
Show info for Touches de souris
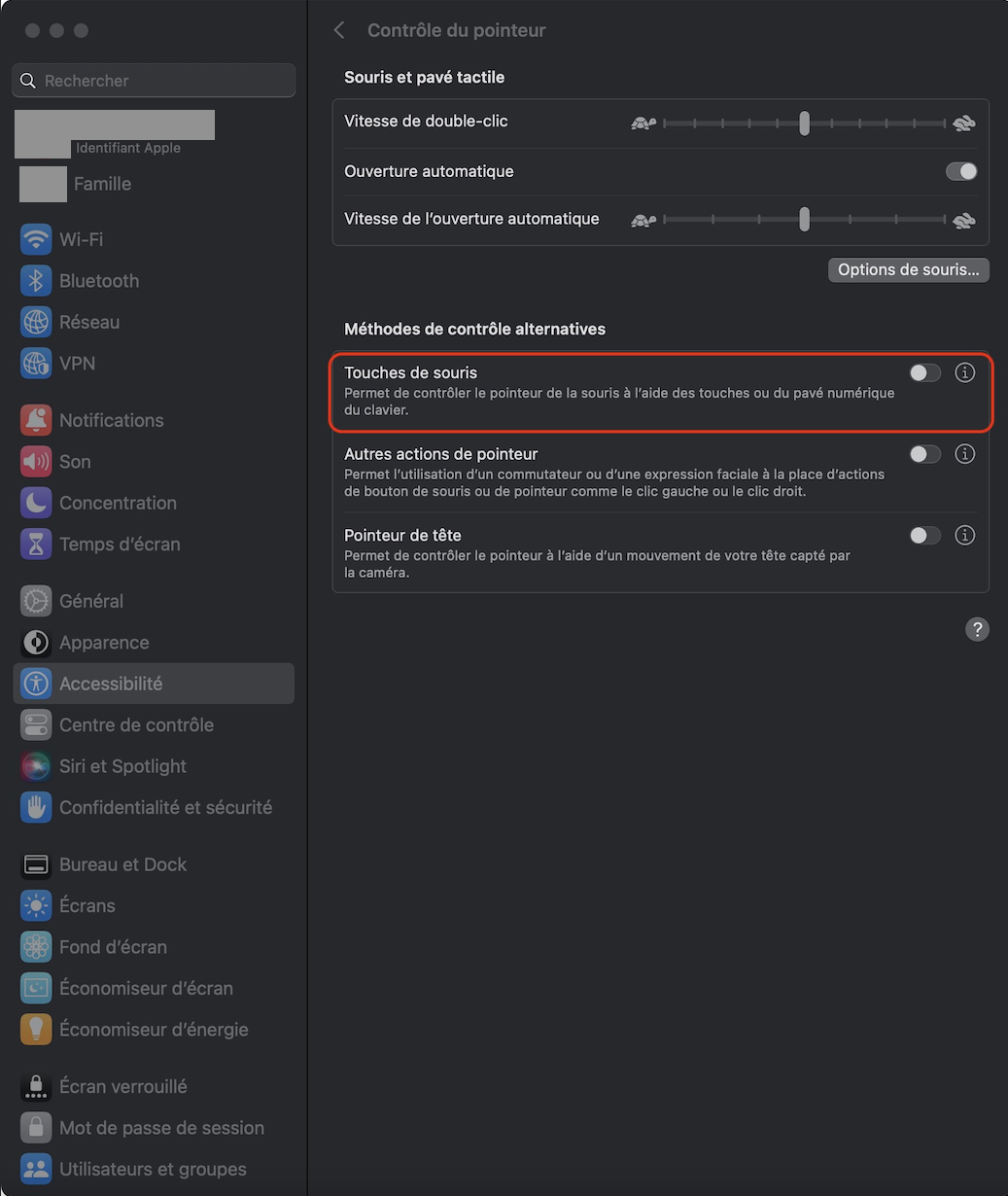click(x=964, y=372)
